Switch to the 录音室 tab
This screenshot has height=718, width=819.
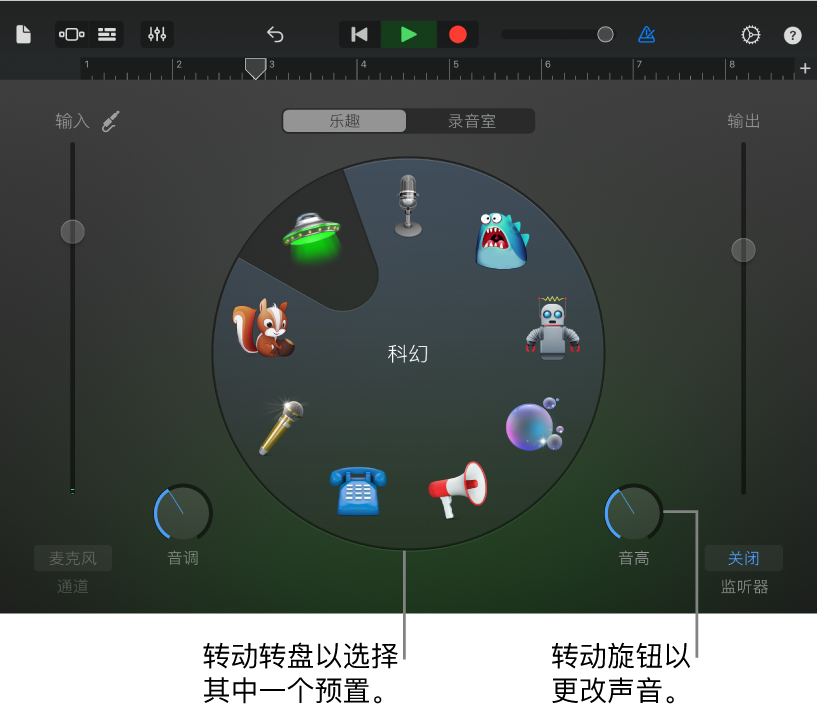[x=471, y=121]
